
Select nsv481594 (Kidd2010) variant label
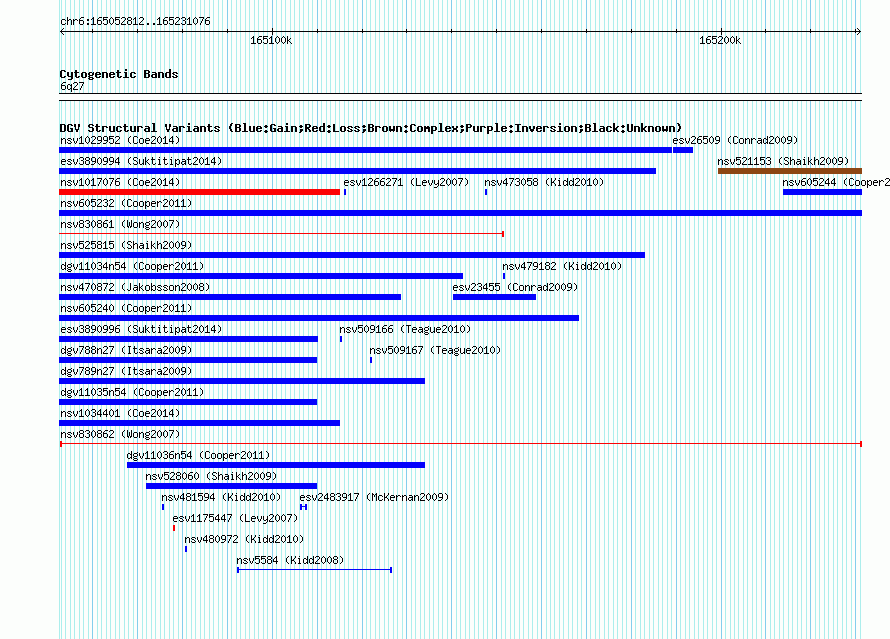pyautogui.click(x=221, y=497)
